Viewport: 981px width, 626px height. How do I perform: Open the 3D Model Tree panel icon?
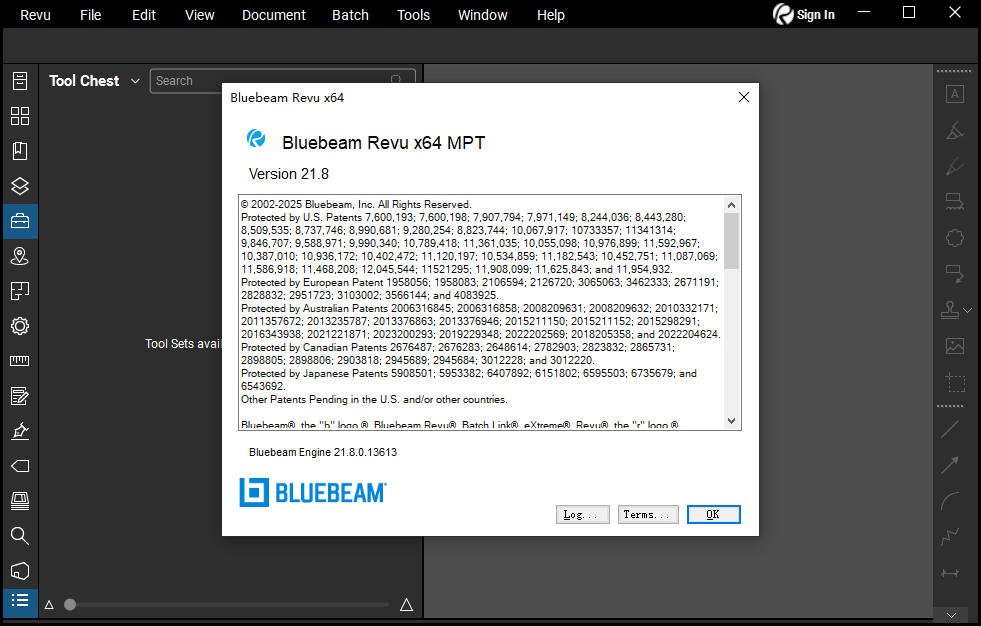[x=20, y=571]
